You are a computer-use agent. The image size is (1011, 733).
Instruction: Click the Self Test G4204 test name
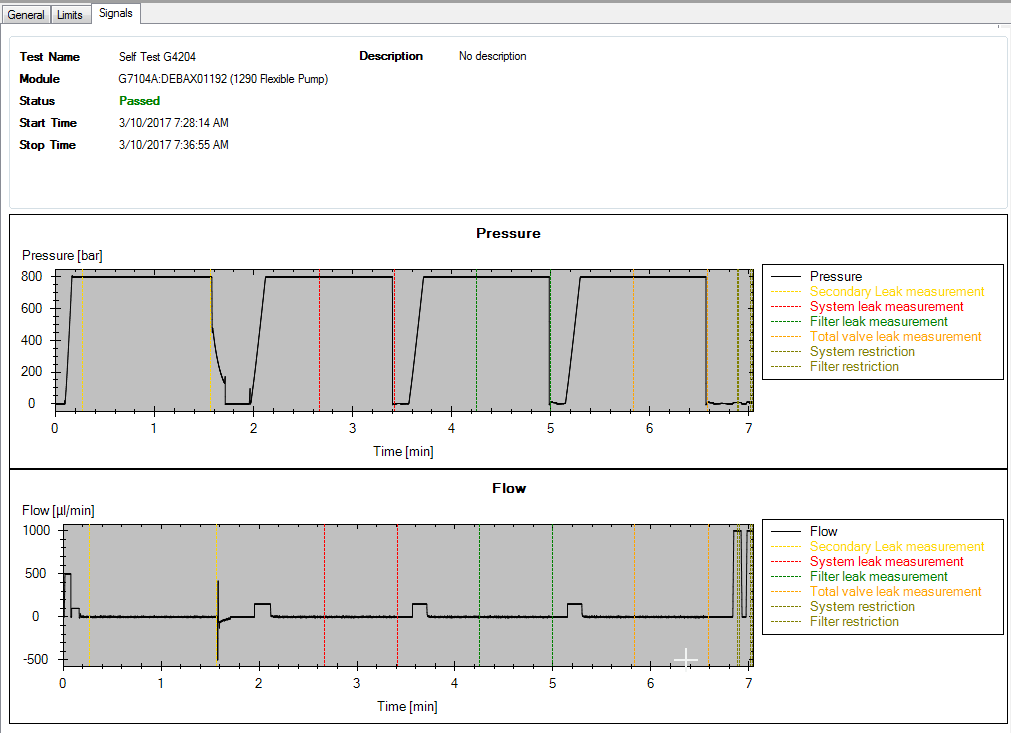(164, 57)
